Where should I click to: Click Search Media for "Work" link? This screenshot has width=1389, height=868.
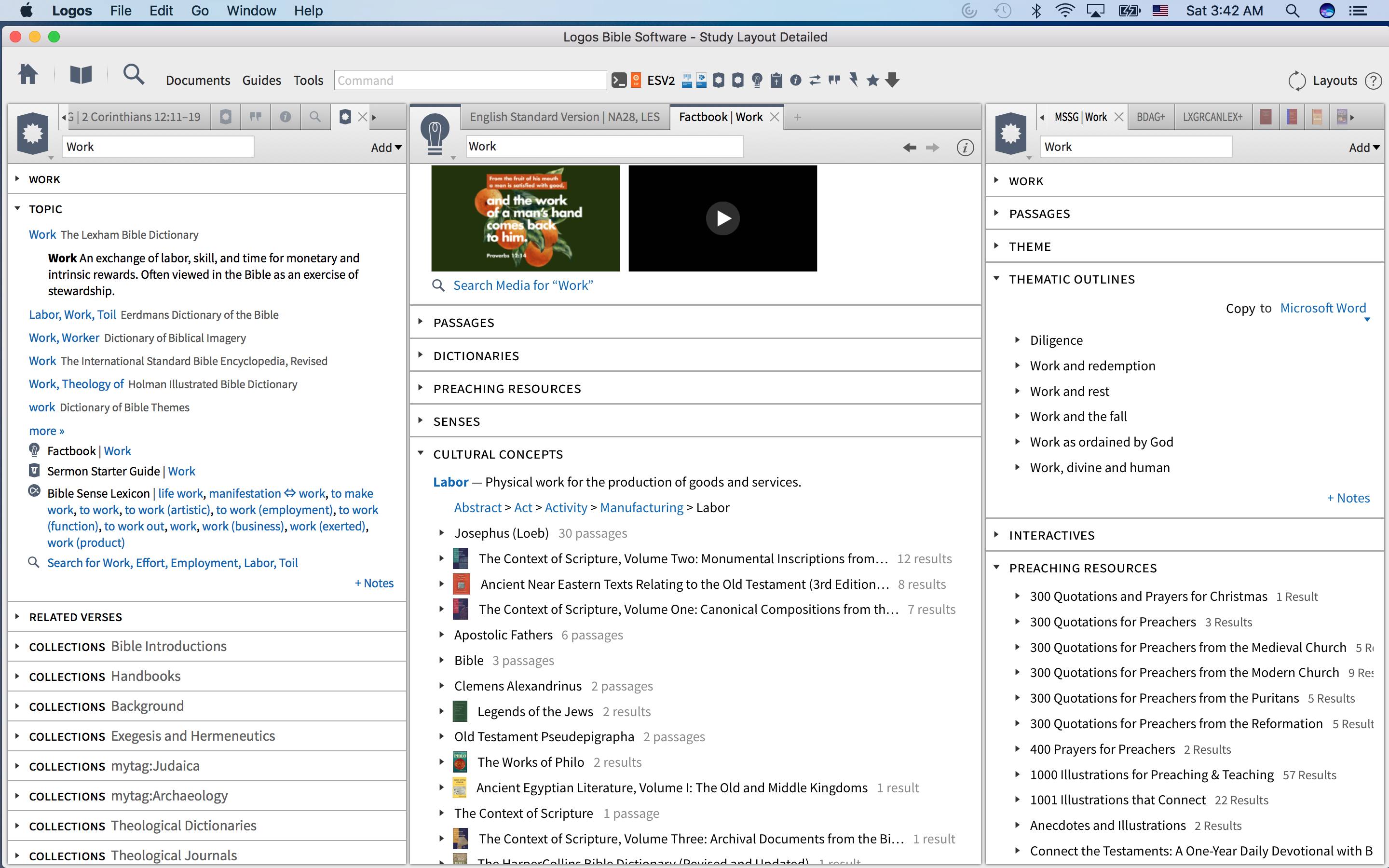[522, 285]
